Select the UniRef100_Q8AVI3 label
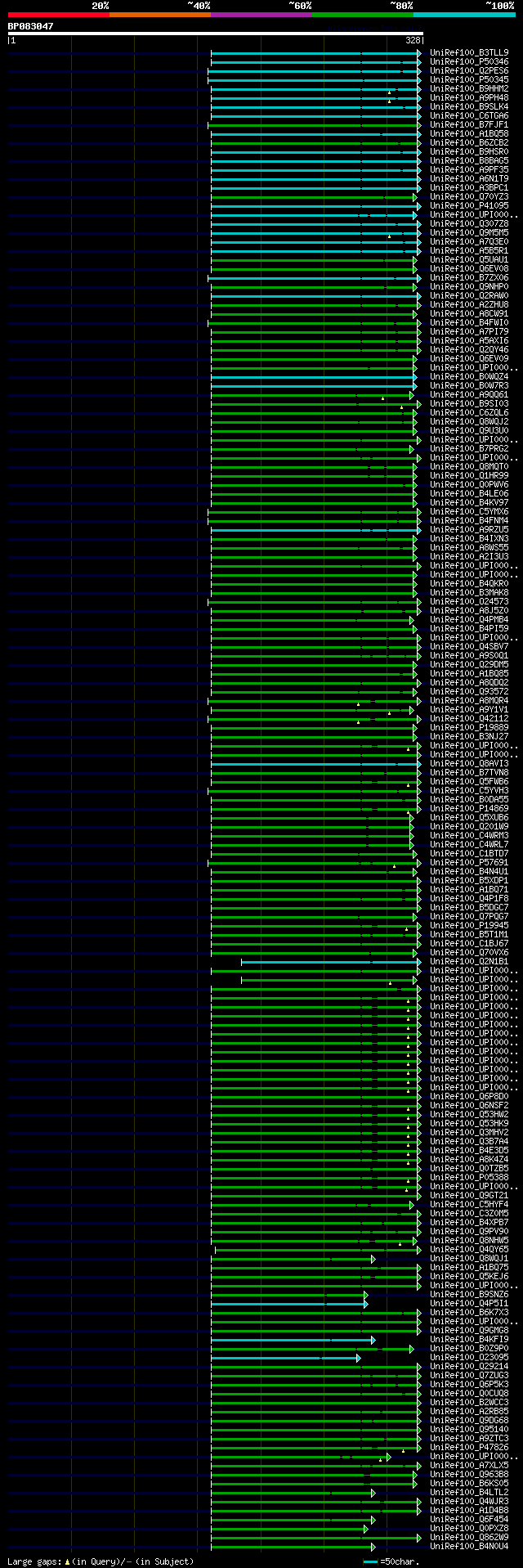The width and height of the screenshot is (523, 1568). [x=469, y=763]
